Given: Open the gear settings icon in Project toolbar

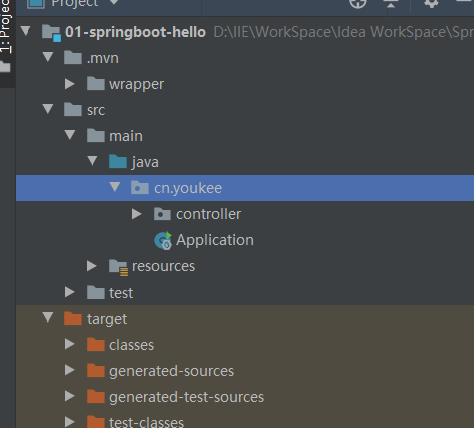Looking at the screenshot, I should pos(431,3).
